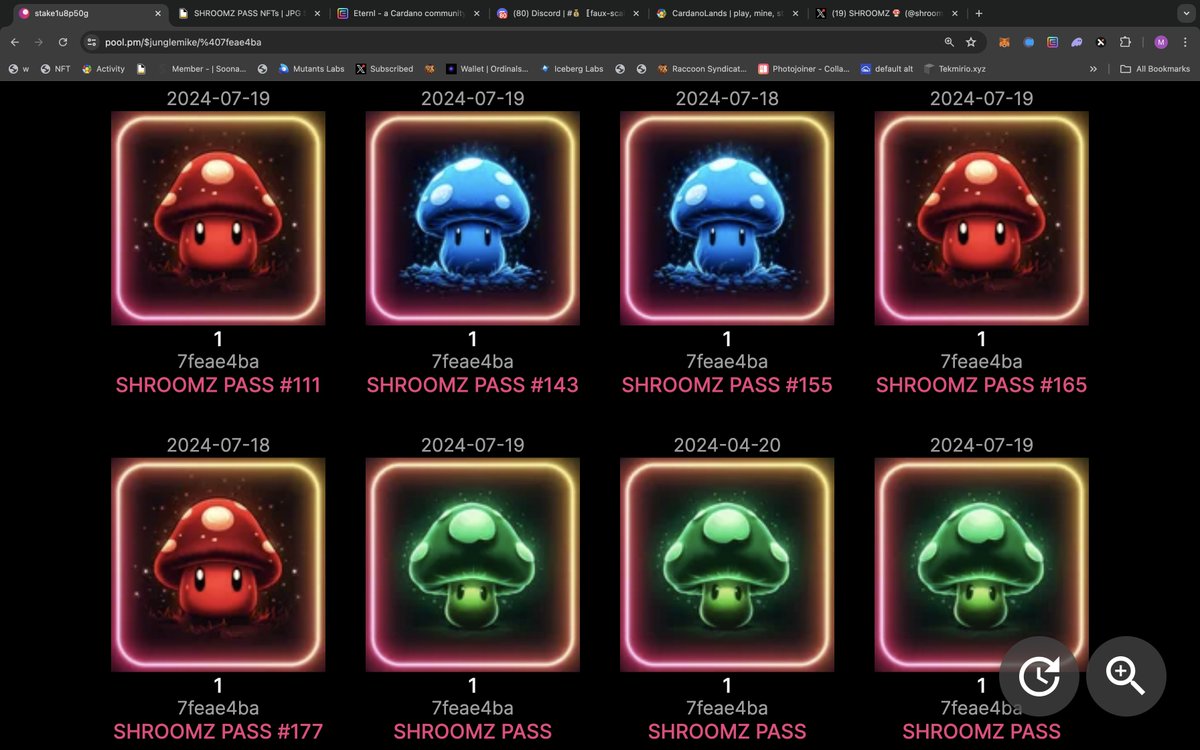The width and height of the screenshot is (1200, 750).
Task: Open the SHROOMZ PASS #143 blue mushroom image
Action: 472,218
